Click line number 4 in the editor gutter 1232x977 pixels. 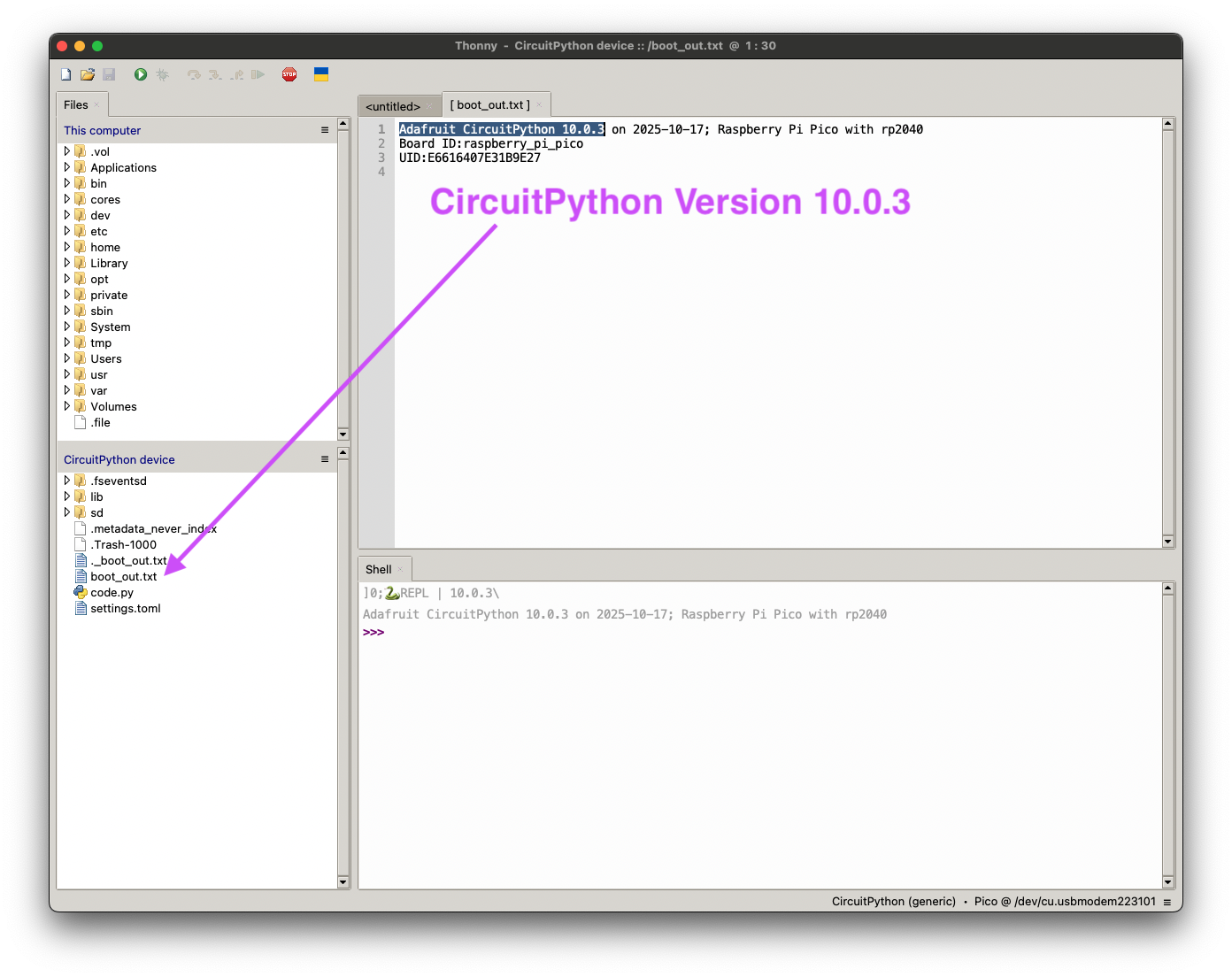point(381,172)
